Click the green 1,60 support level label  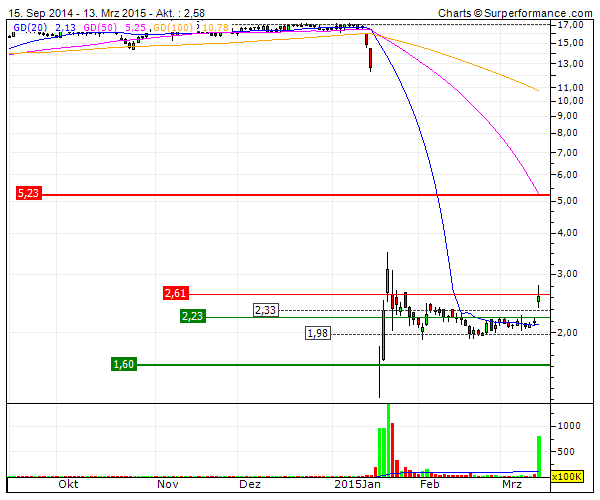123,364
